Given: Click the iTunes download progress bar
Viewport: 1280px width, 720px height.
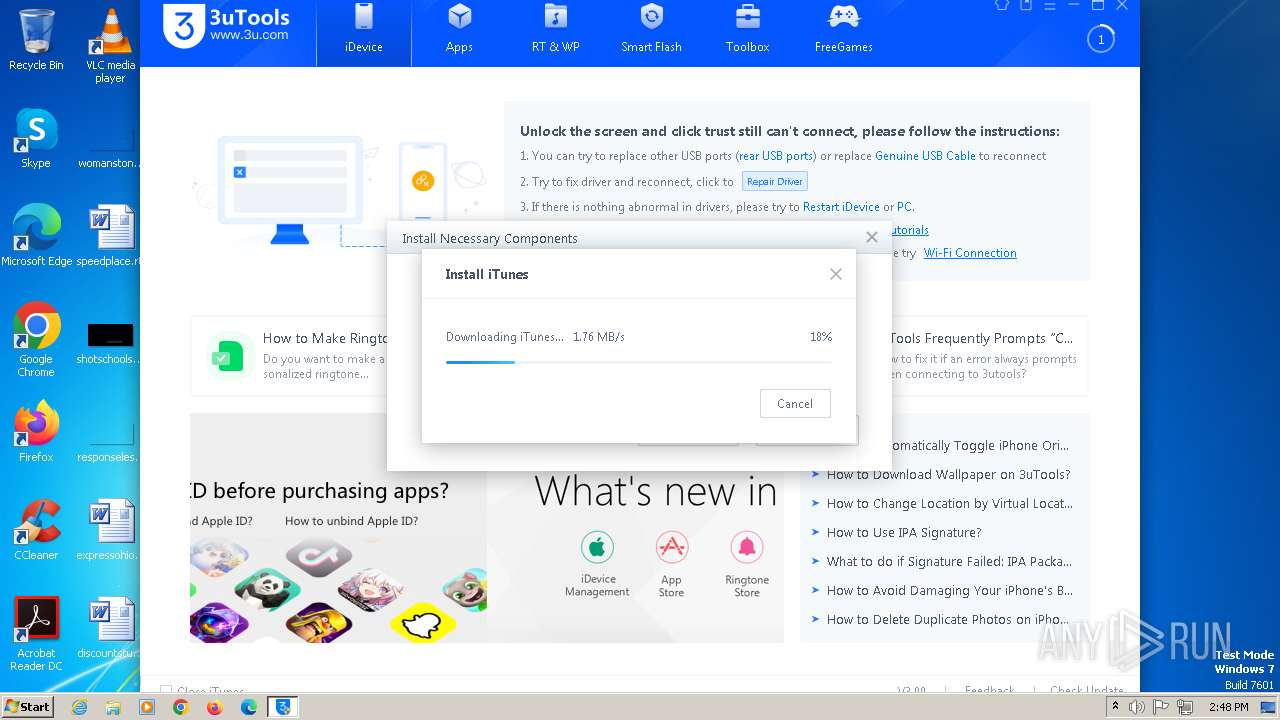Looking at the screenshot, I should [638, 362].
